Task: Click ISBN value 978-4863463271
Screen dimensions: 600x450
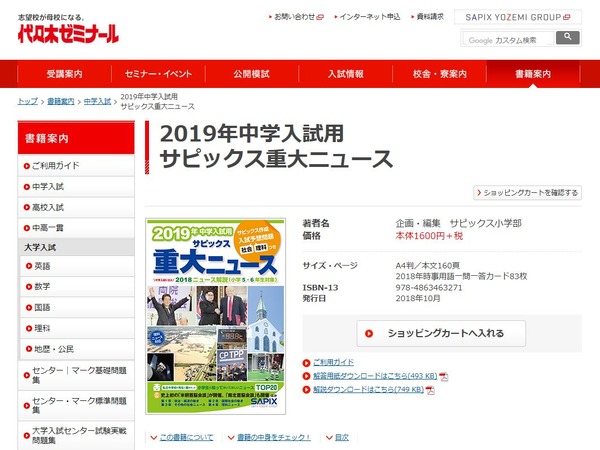Action: click(429, 288)
